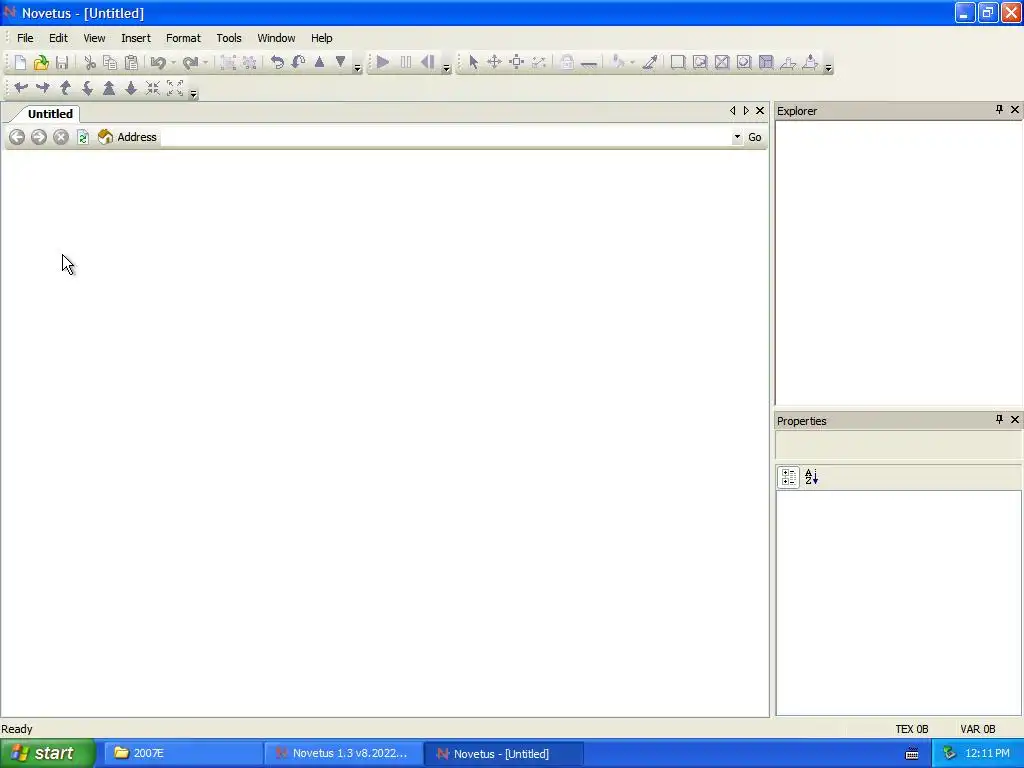The width and height of the screenshot is (1024, 768).
Task: Select the Smooth surface tool icon
Action: [x=678, y=63]
